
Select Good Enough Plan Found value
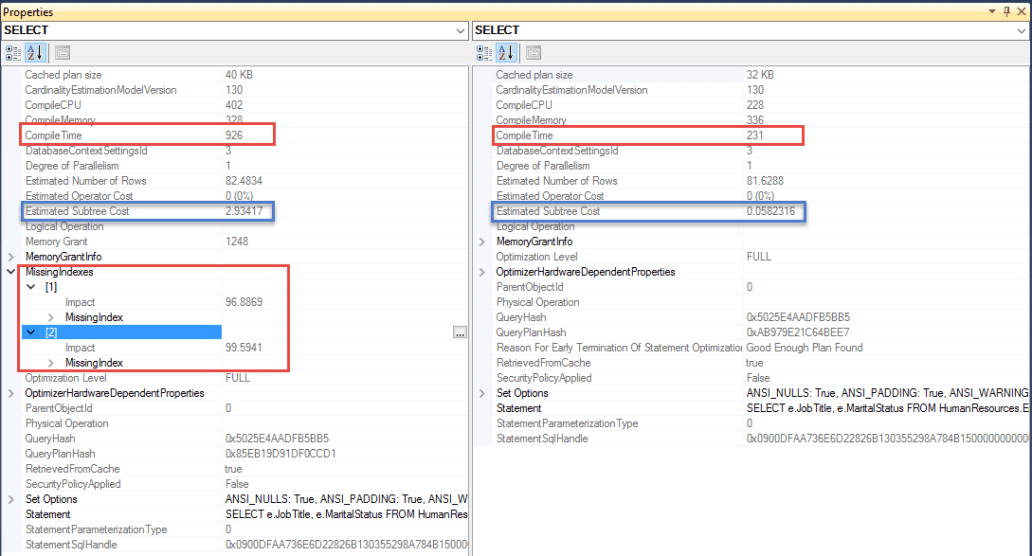[x=804, y=347]
